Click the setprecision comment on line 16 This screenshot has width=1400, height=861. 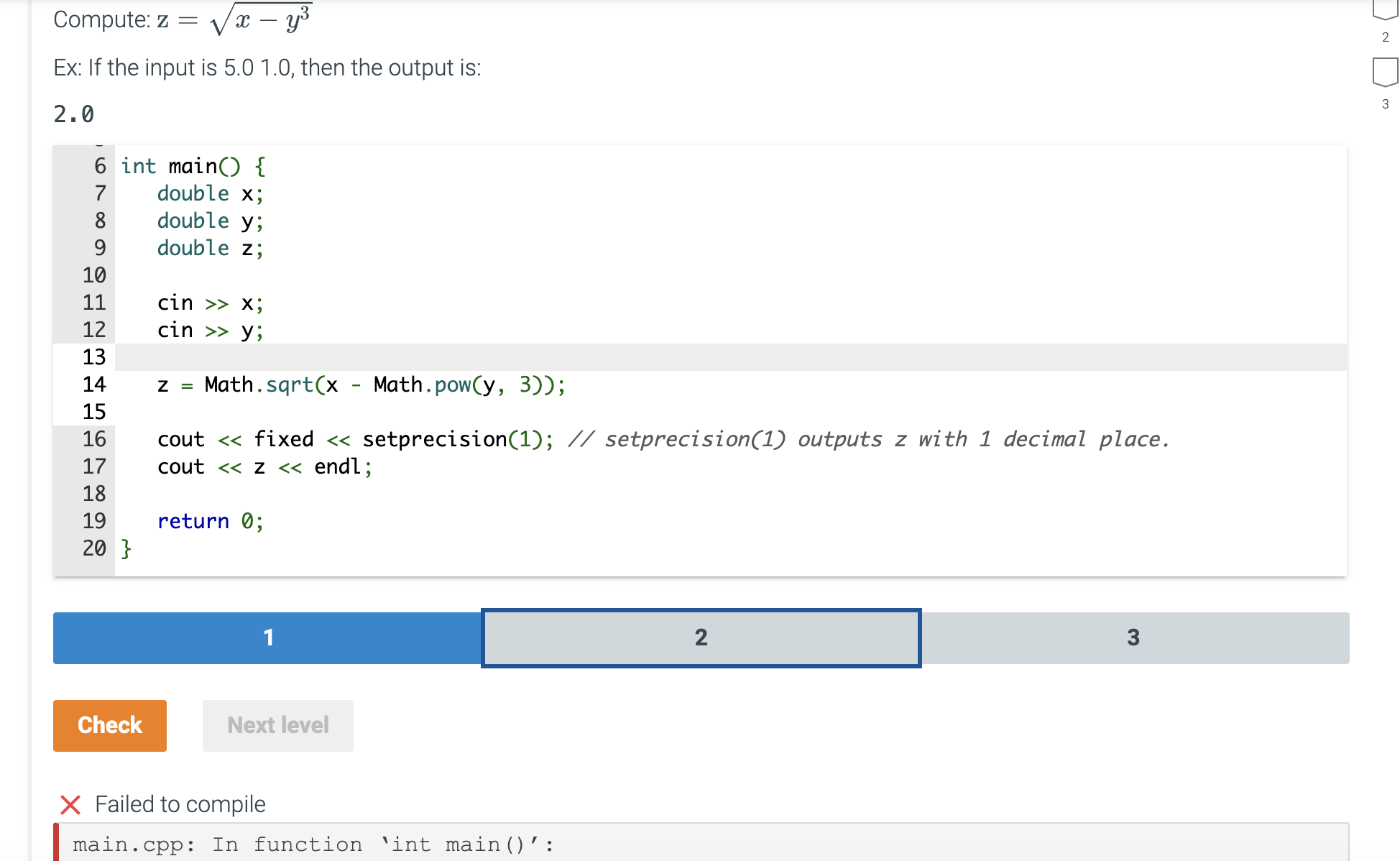(x=870, y=439)
